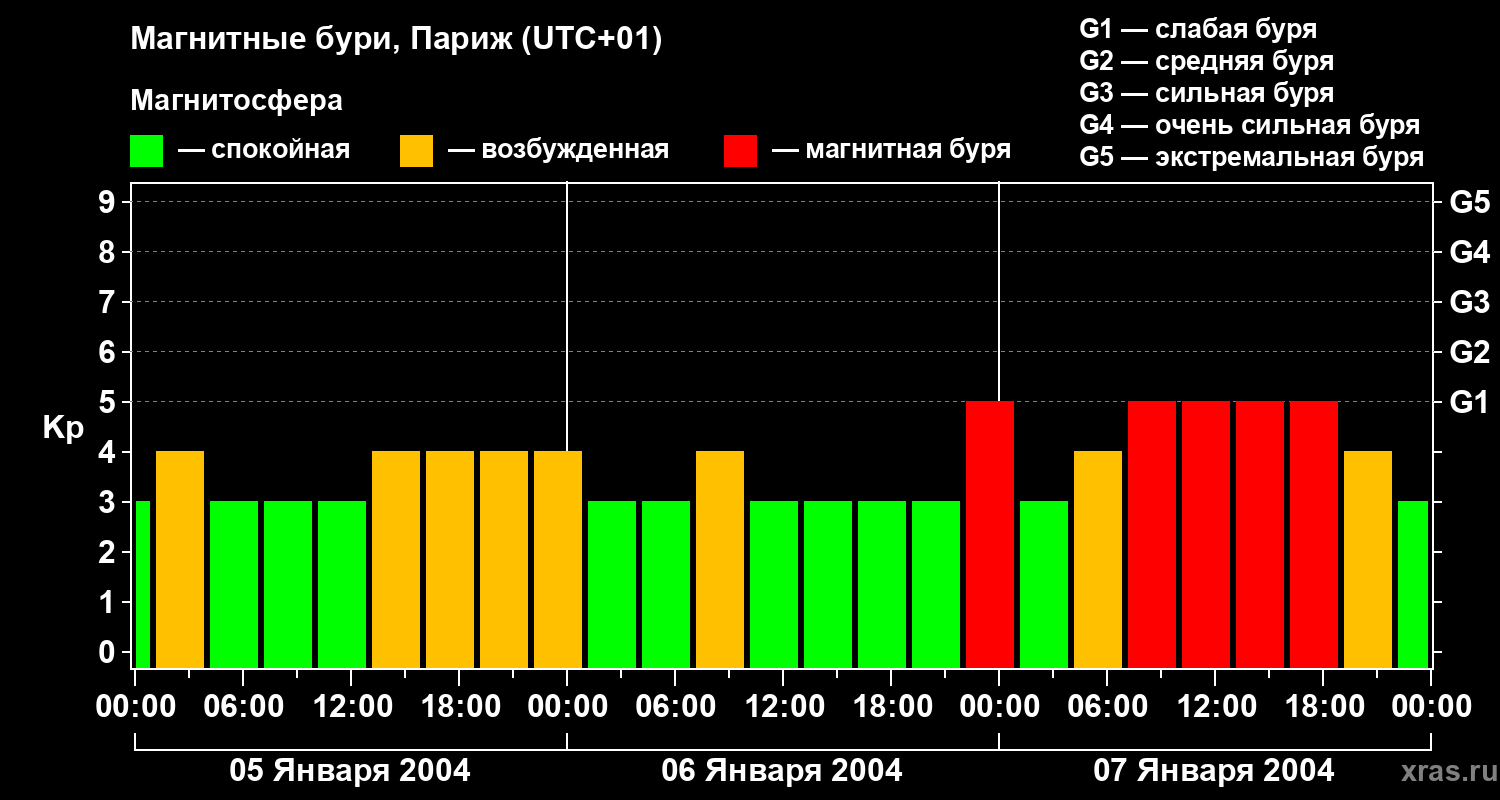Click orange bar crossing midnight into 06 Января
Viewport: 1500px width, 800px height.
click(558, 560)
